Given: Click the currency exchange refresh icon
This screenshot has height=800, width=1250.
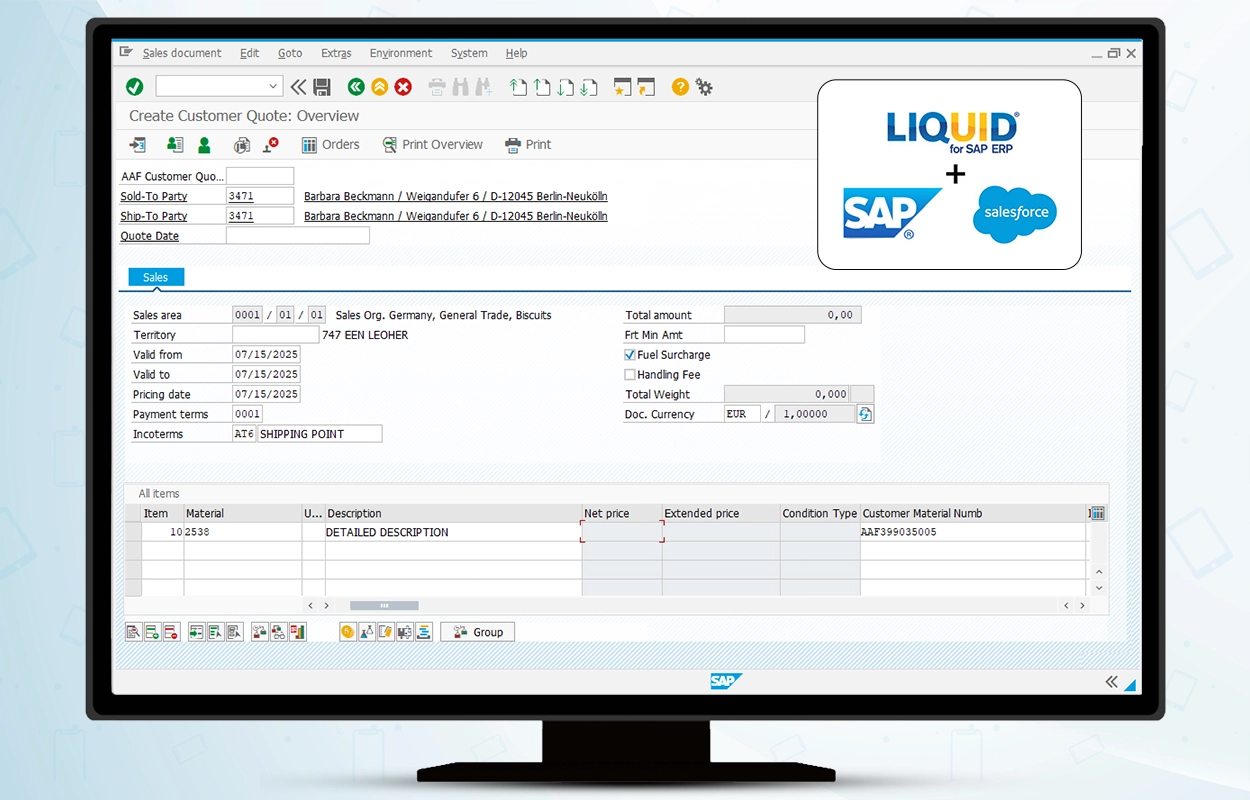Looking at the screenshot, I should (x=866, y=414).
